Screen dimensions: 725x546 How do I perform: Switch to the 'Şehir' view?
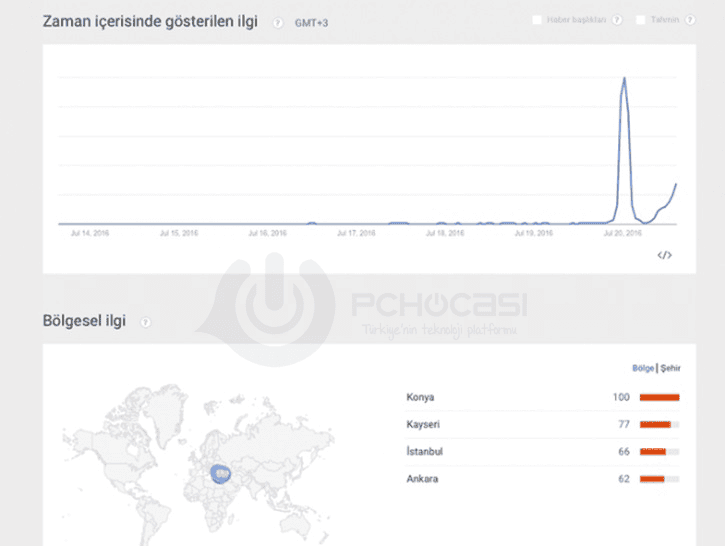tap(670, 368)
